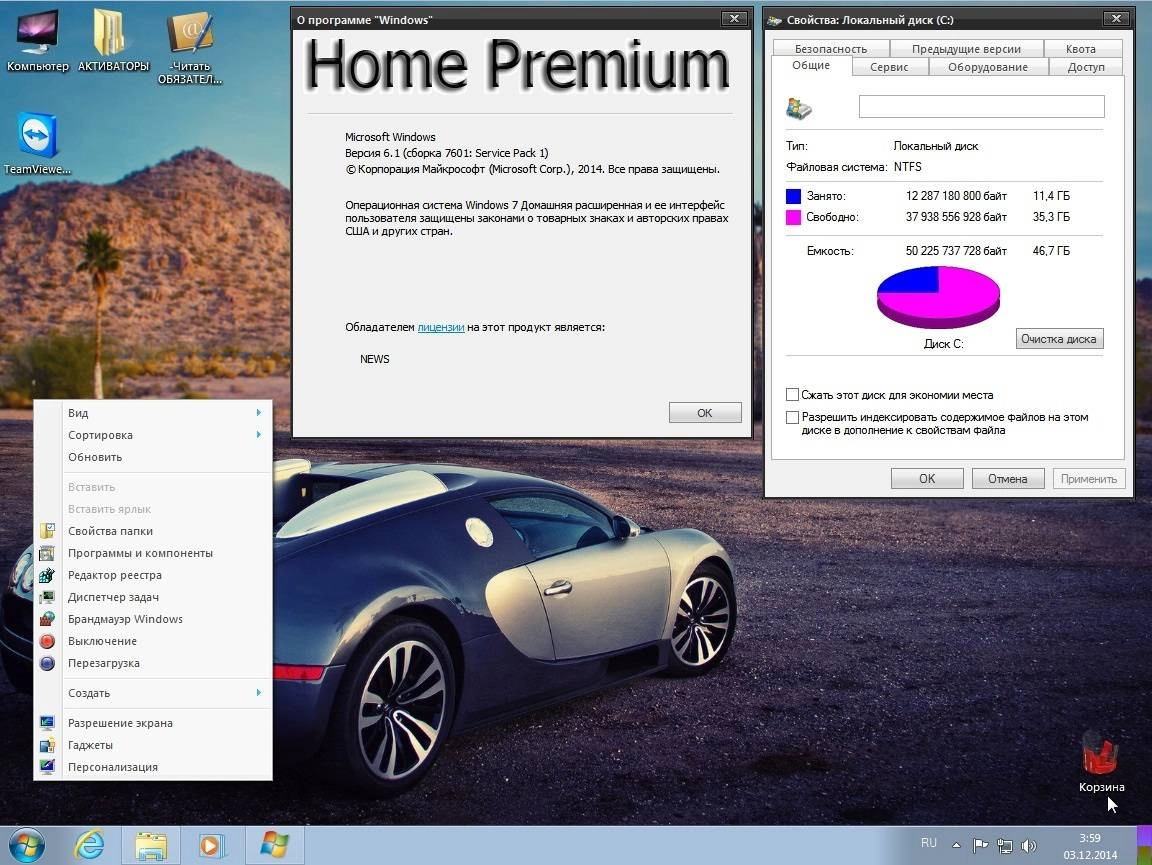
Task: Click the Диспетчер задач menu icon
Action: 47,597
